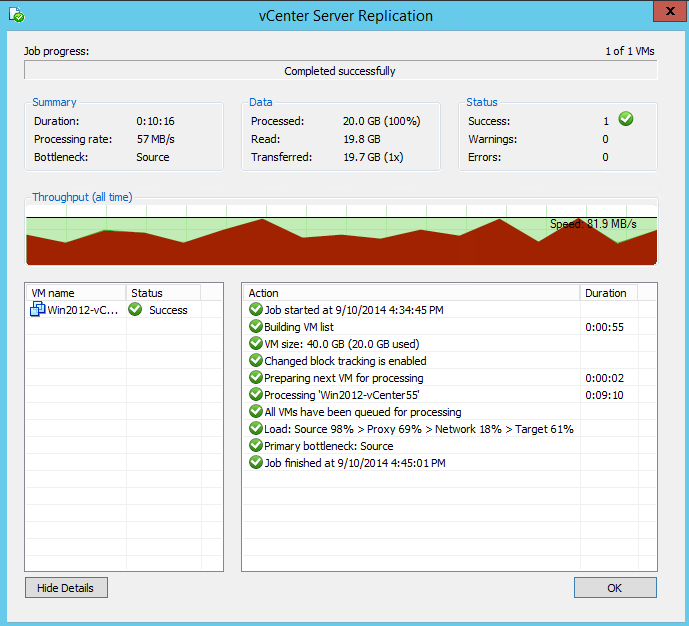Click checkmark icon for VM size row
Viewport: 689px width, 626px height.
[x=255, y=344]
